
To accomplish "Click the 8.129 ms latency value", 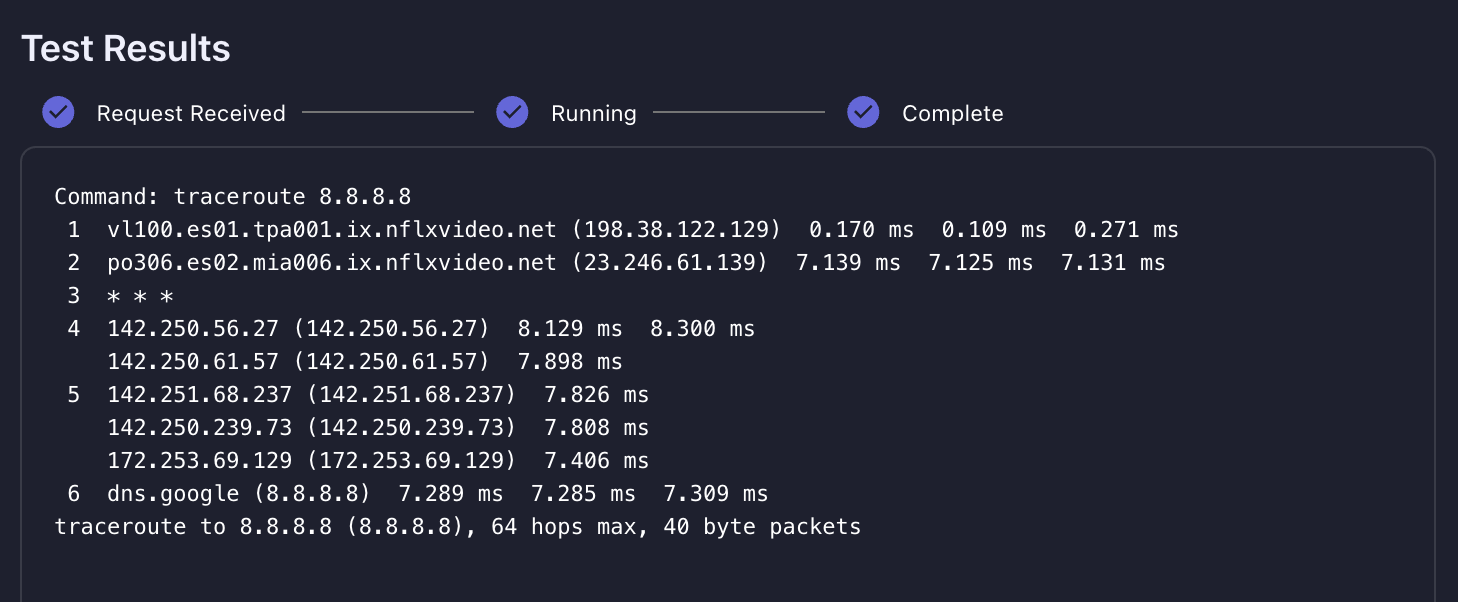I will click(x=570, y=329).
